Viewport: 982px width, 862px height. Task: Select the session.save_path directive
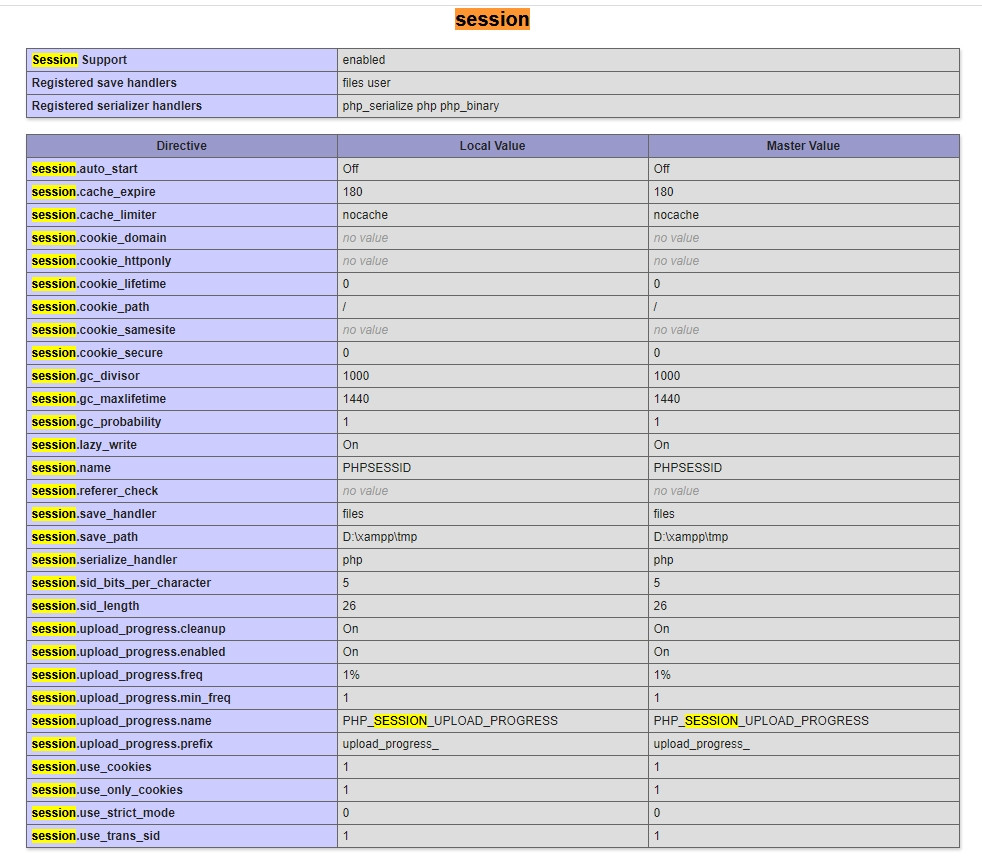click(85, 537)
